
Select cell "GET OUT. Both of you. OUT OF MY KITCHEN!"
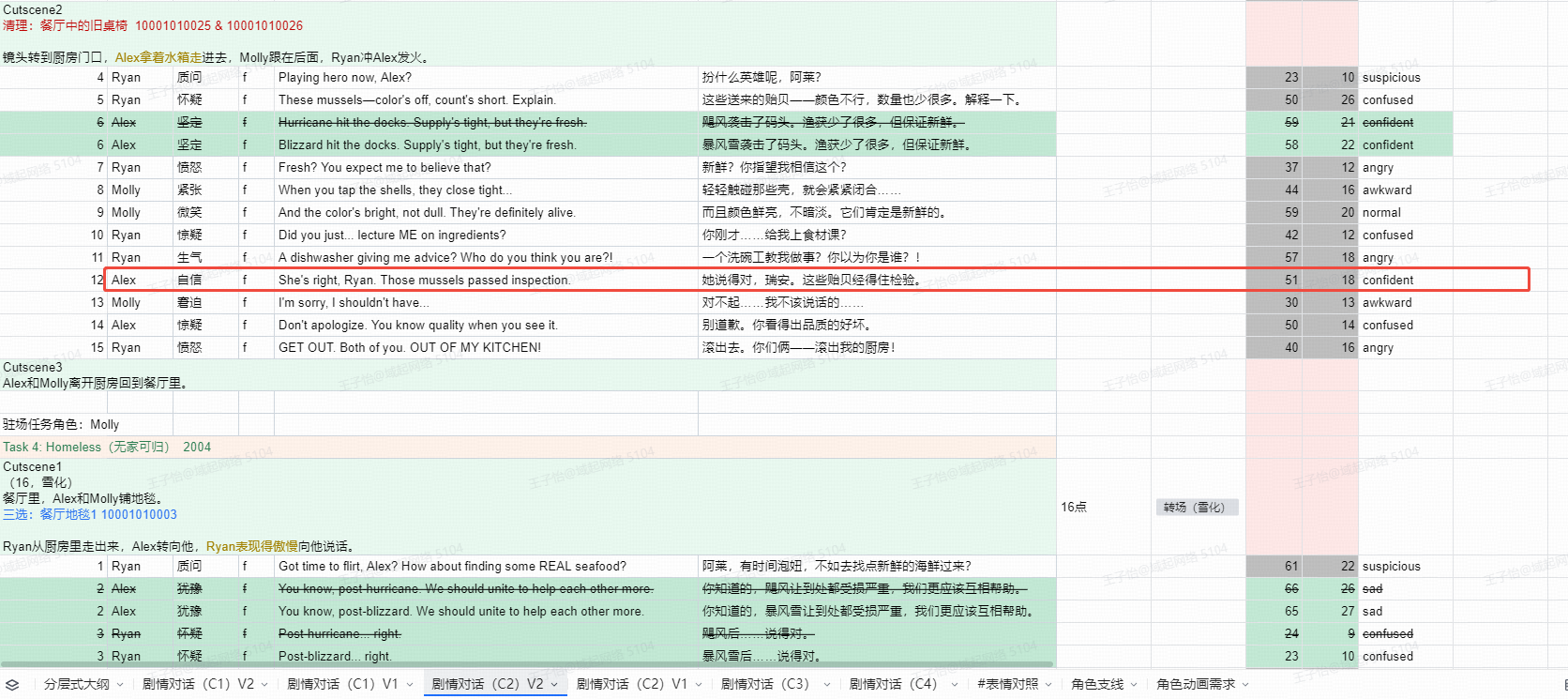[409, 348]
